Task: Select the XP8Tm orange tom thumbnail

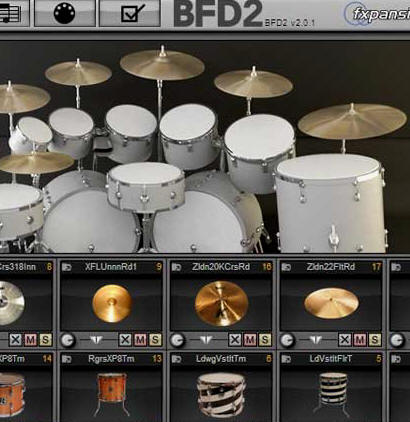Action: point(12,395)
